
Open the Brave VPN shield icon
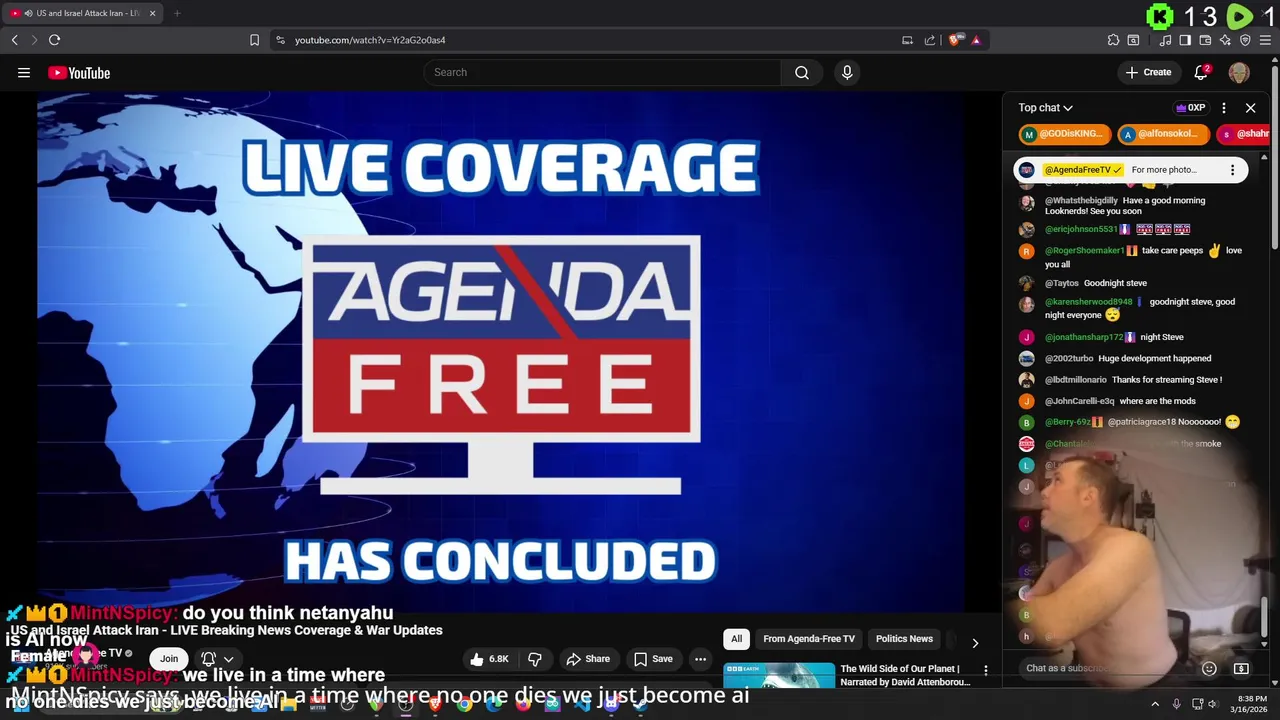point(1245,40)
